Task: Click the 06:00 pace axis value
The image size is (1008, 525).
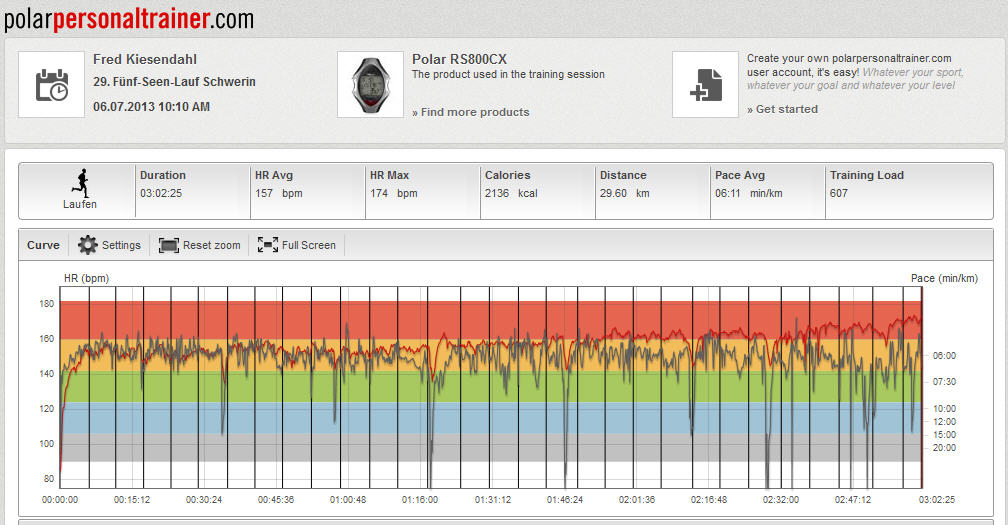Action: tap(944, 355)
